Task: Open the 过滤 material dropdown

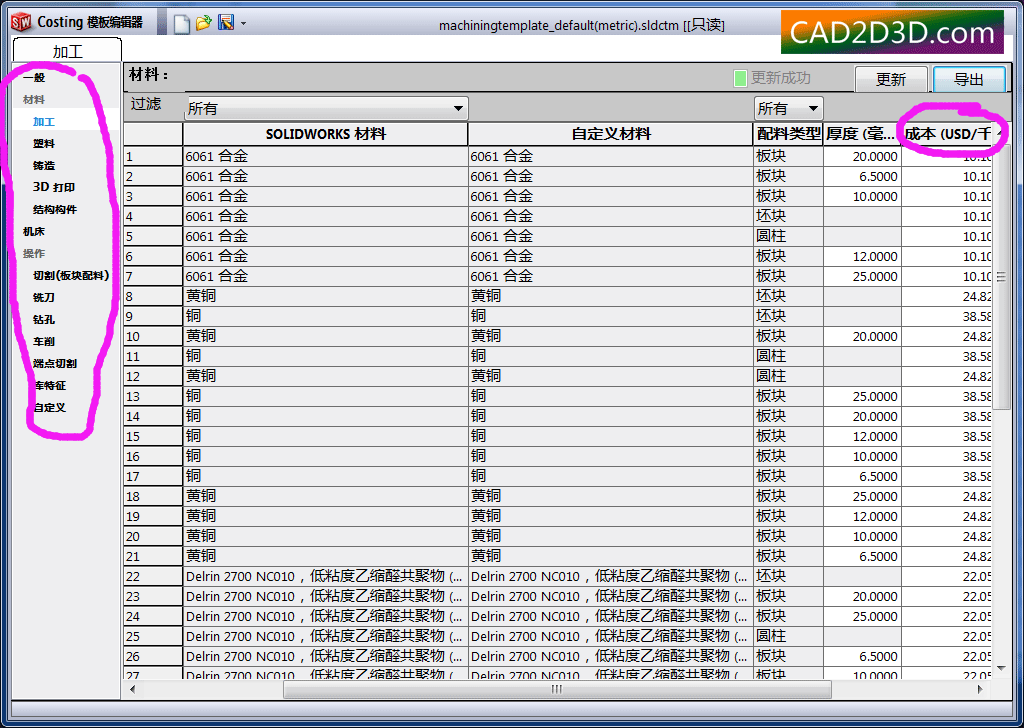Action: coord(326,108)
